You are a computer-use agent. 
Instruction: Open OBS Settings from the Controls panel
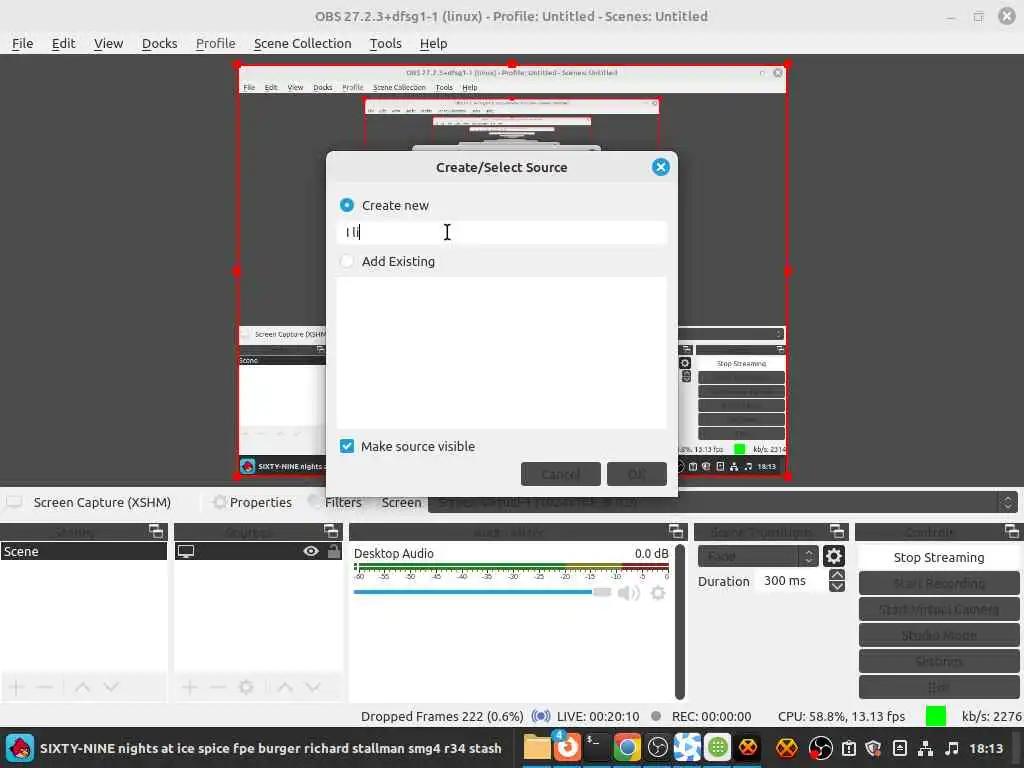coord(938,662)
